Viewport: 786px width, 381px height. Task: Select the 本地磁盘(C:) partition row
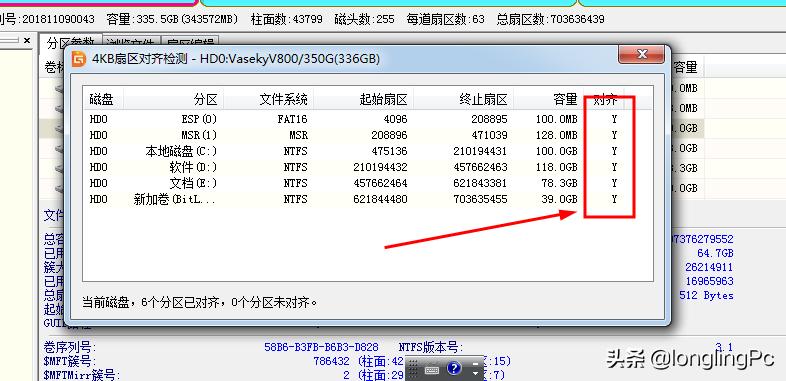tap(368, 151)
